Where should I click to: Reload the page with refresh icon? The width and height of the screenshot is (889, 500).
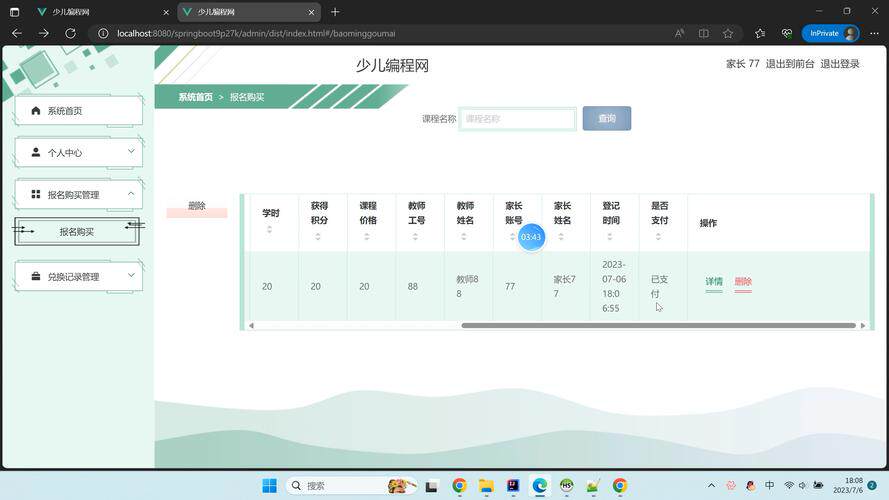click(x=70, y=33)
